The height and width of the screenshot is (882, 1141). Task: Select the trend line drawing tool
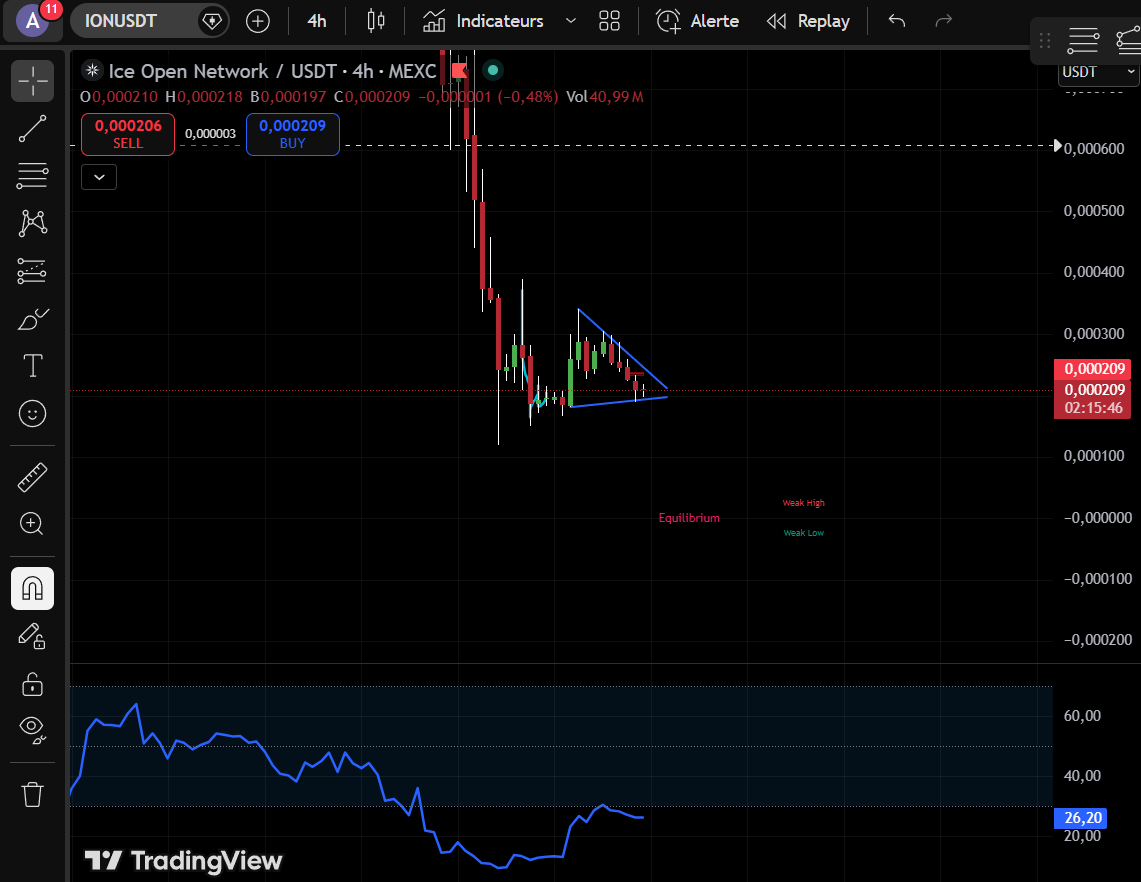point(32,129)
